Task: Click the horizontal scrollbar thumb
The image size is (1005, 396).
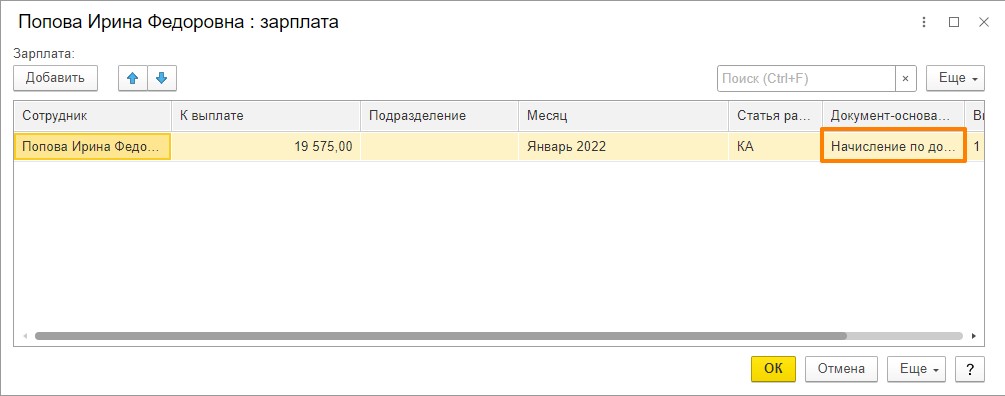Action: 441,336
